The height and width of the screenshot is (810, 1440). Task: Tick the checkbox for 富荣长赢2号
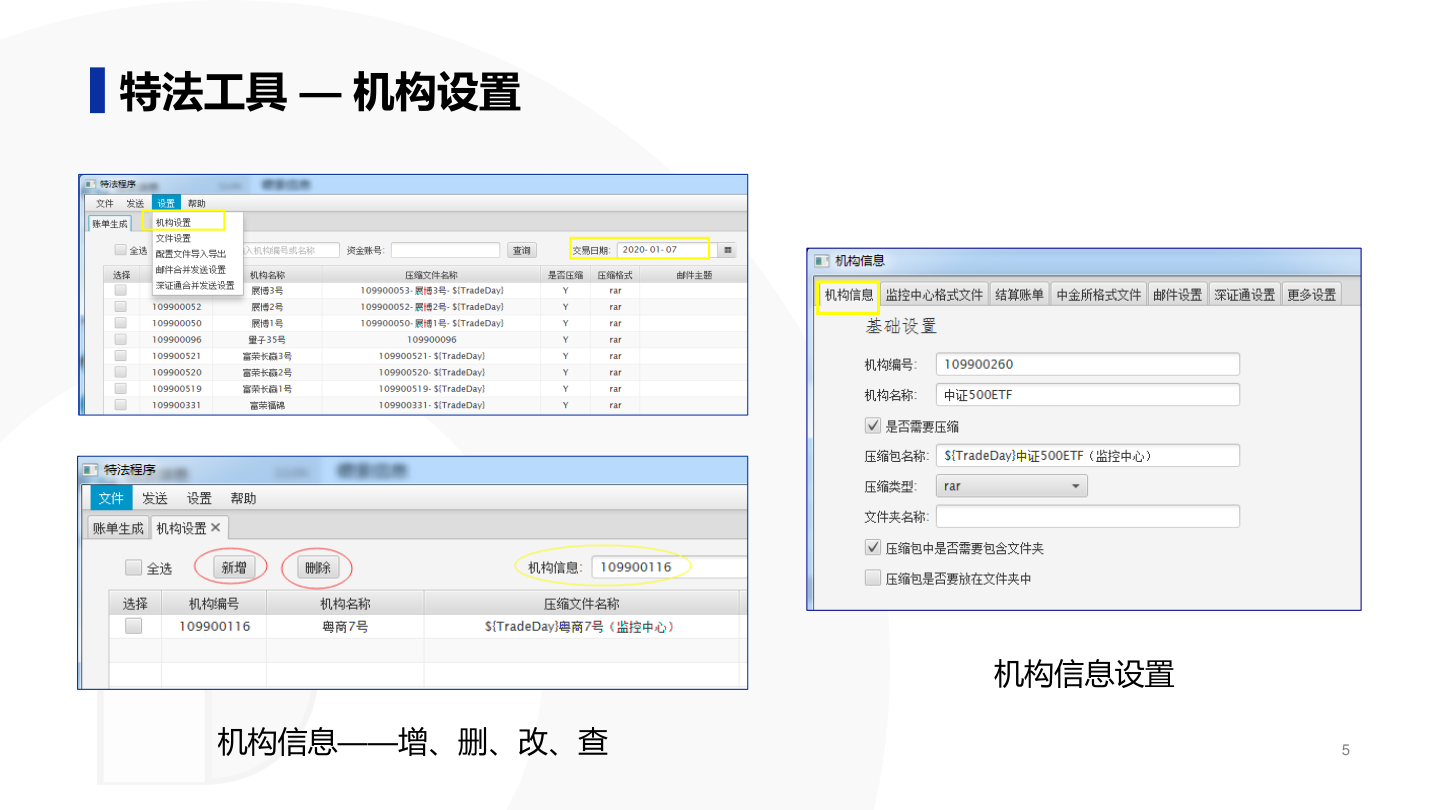coord(120,372)
